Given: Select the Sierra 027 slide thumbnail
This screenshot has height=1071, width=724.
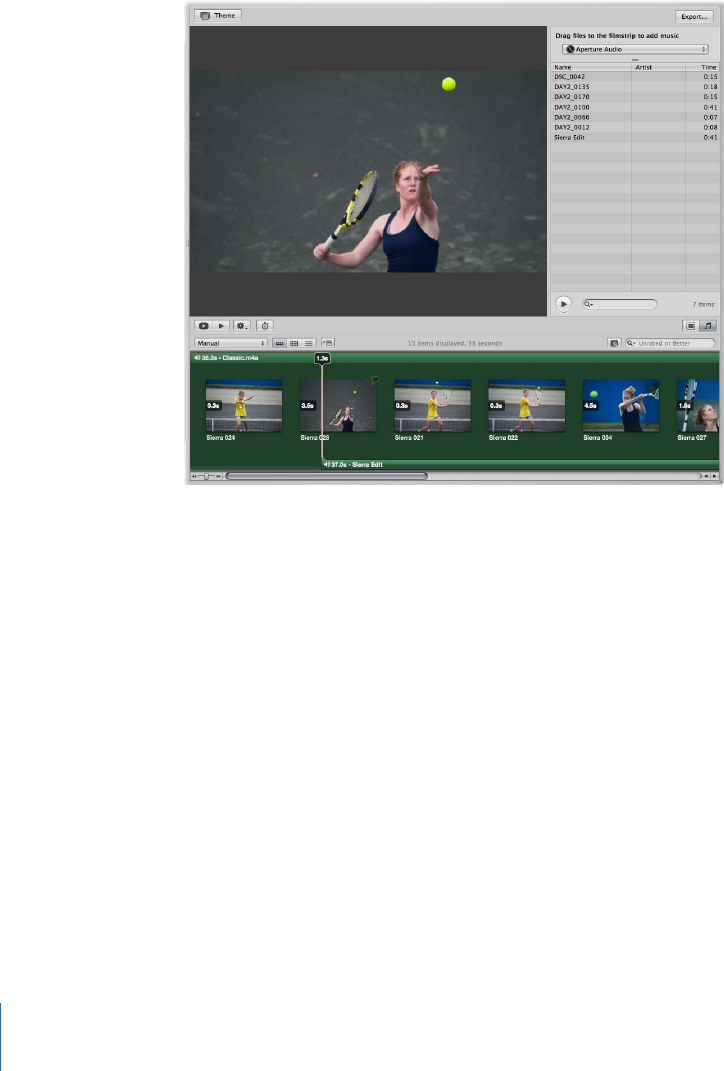Looking at the screenshot, I should coord(698,406).
